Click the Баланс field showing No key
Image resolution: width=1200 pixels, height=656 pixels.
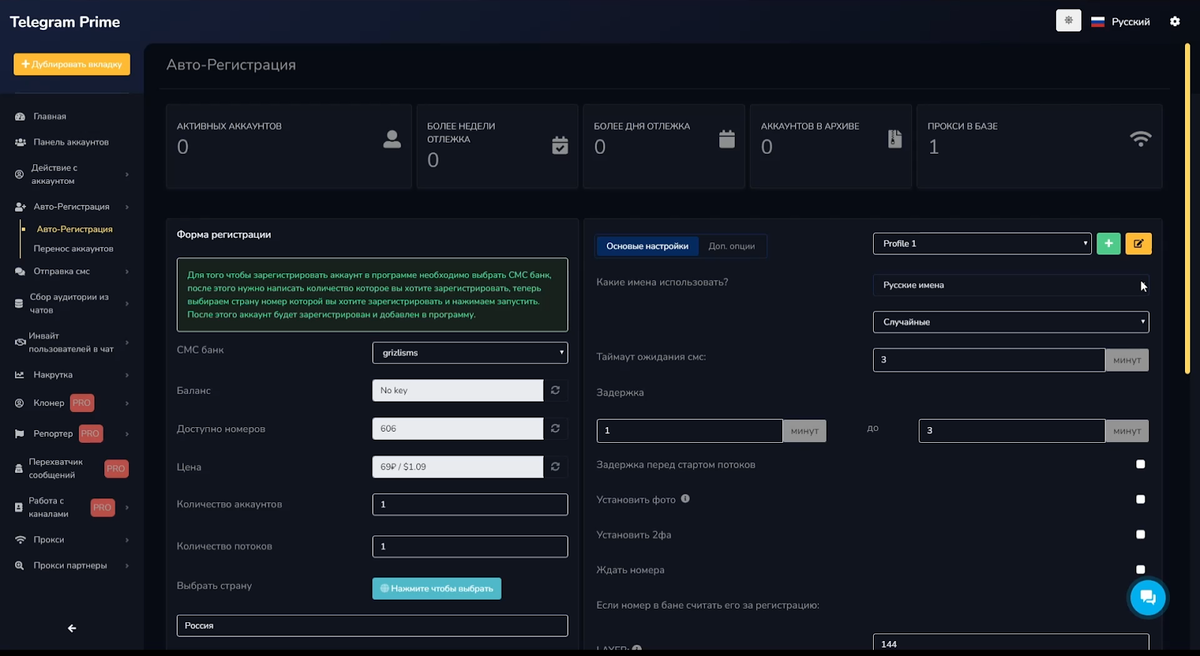458,390
